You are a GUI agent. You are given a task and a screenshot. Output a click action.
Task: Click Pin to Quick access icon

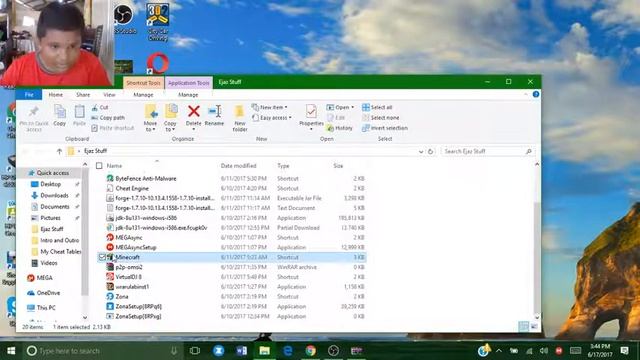(33, 111)
